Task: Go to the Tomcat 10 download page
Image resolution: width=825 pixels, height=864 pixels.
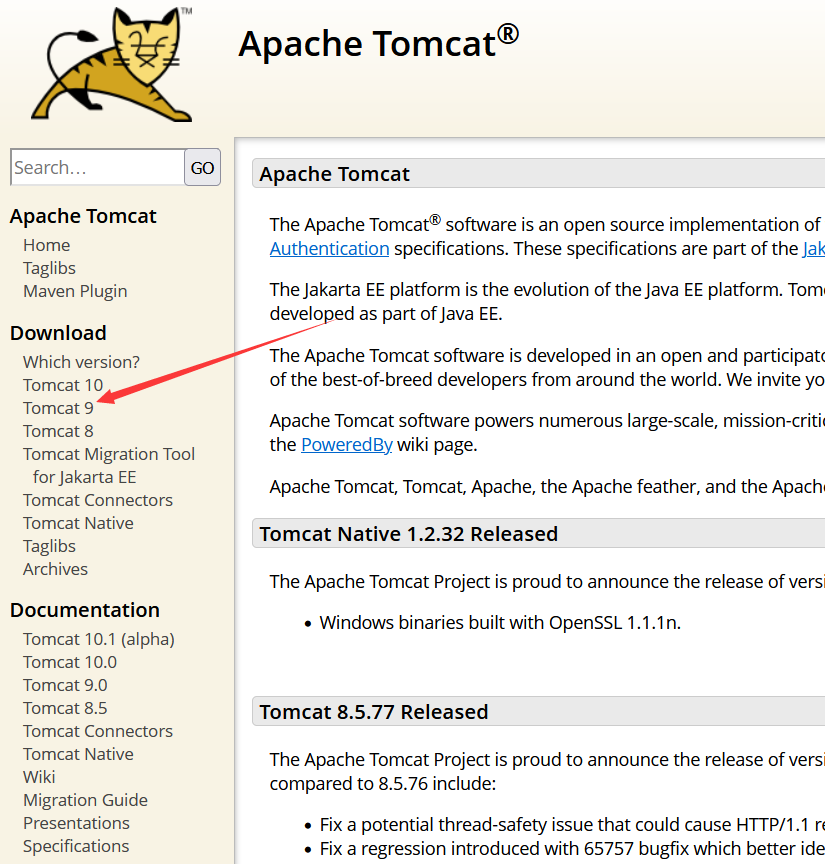Action: point(63,384)
